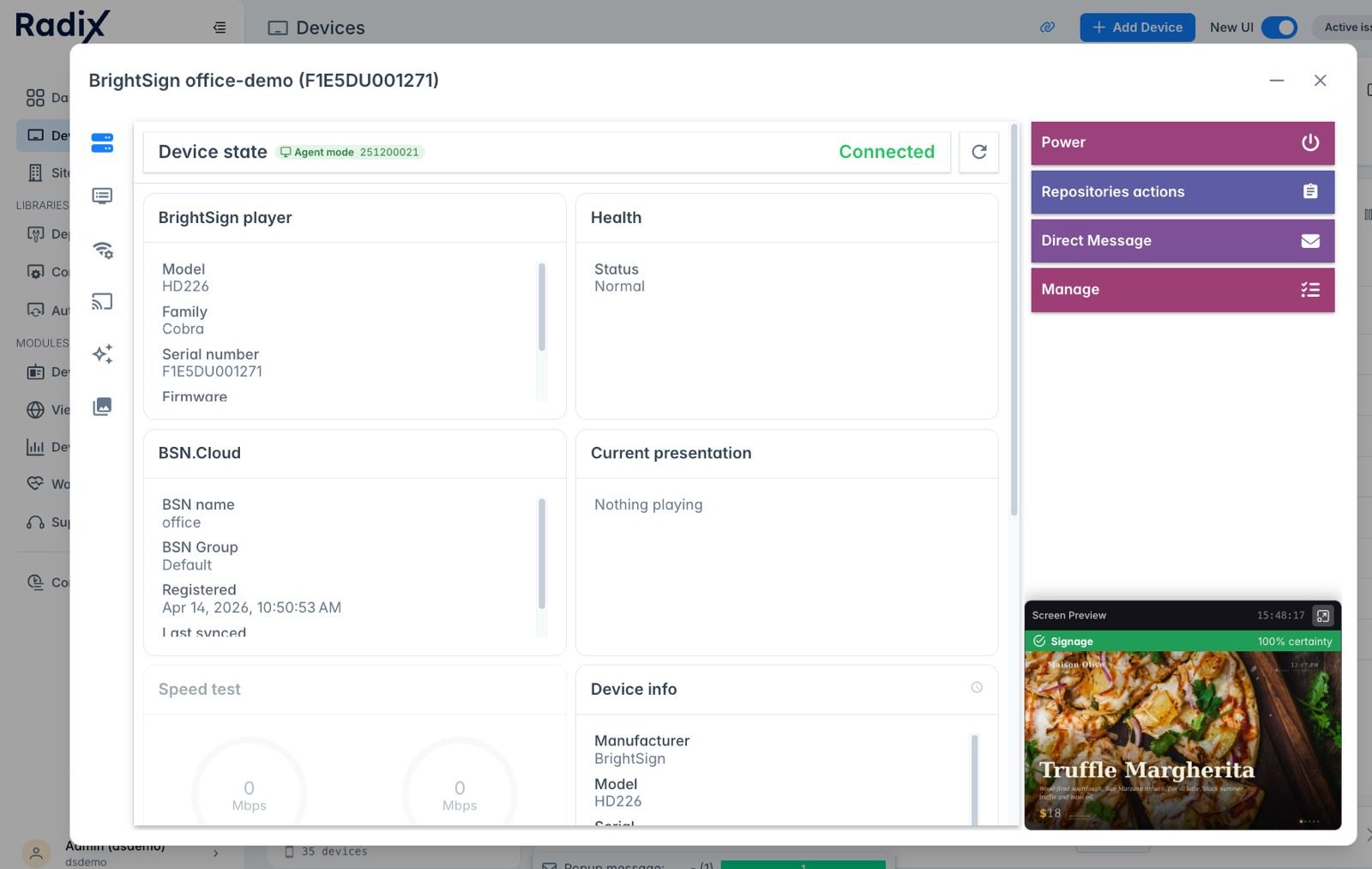
Task: Open Dashboard icon in left sidebar
Action: [35, 98]
